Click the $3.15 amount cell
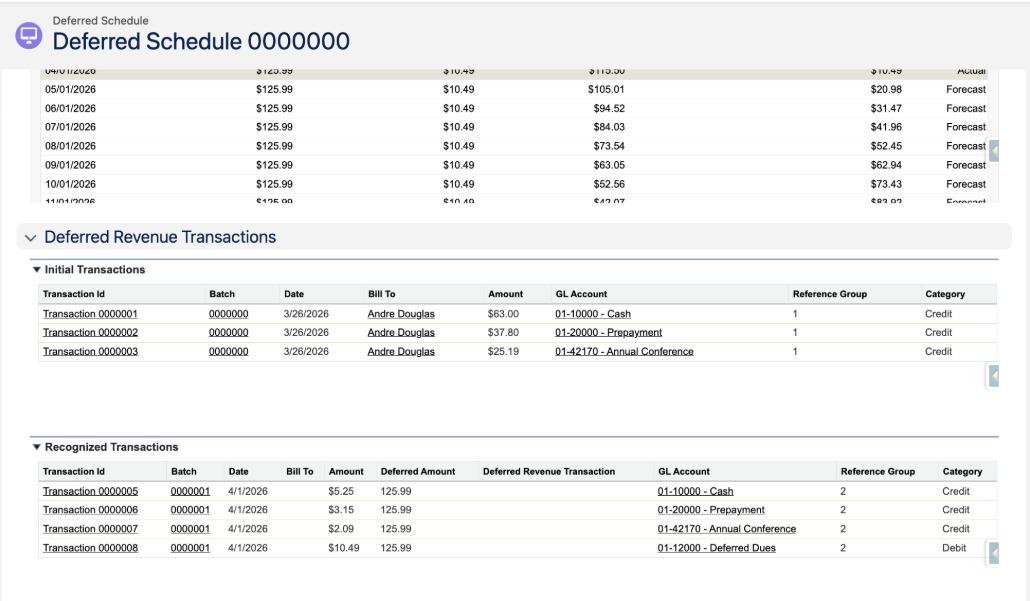This screenshot has width=1030, height=601. (341, 510)
